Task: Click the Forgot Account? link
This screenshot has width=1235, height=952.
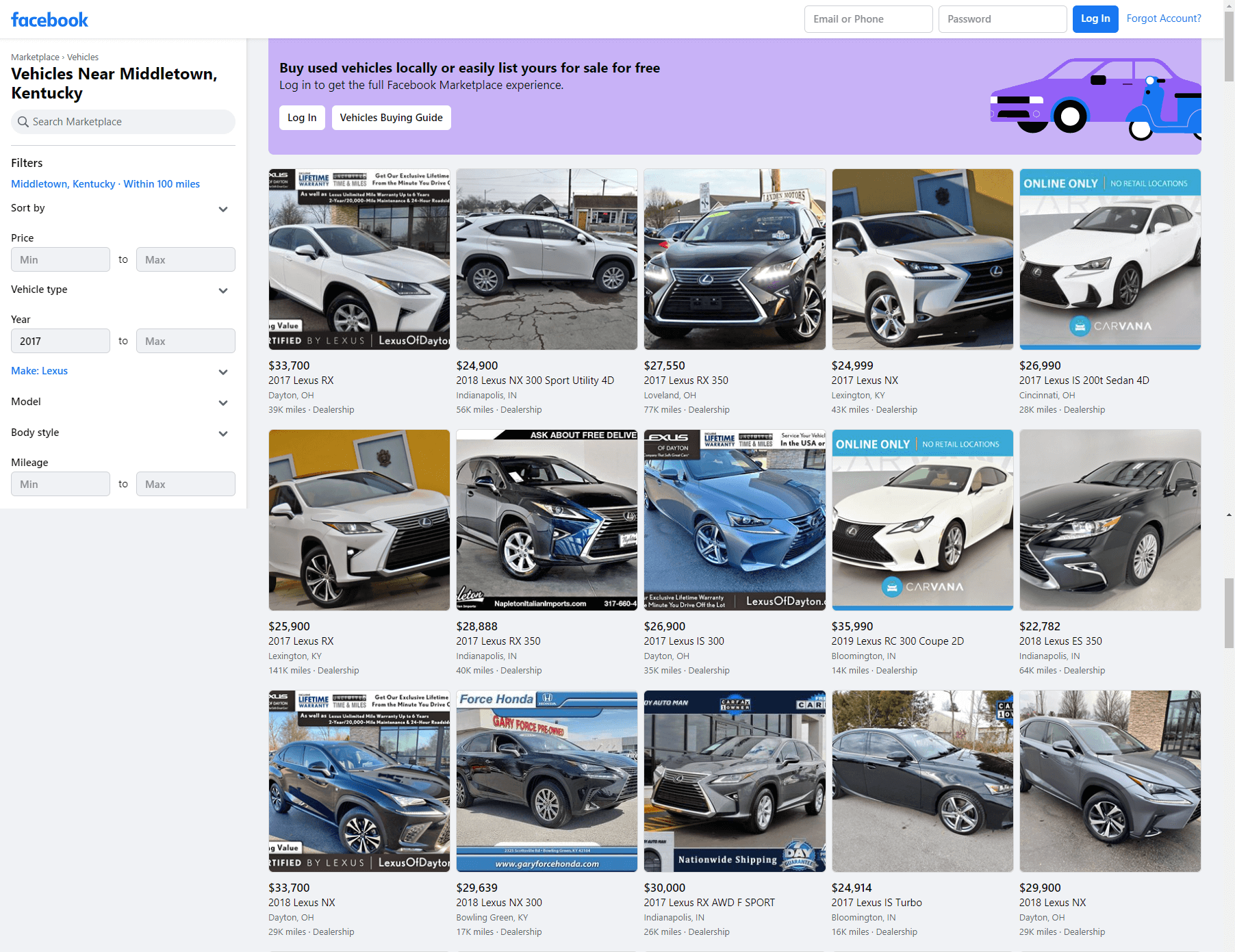Action: (x=1163, y=18)
